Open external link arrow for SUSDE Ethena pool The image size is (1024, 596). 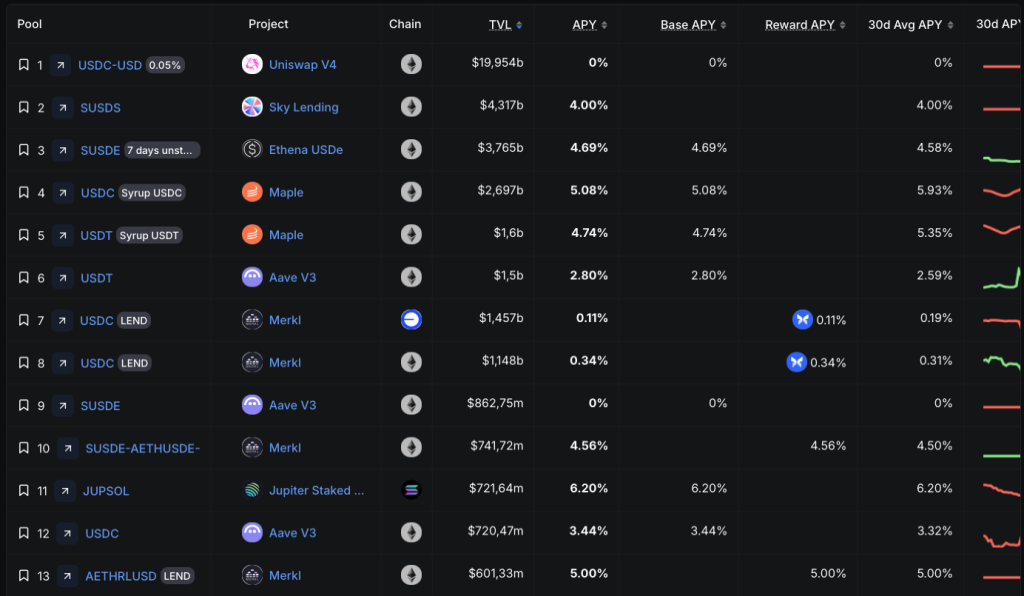point(63,150)
